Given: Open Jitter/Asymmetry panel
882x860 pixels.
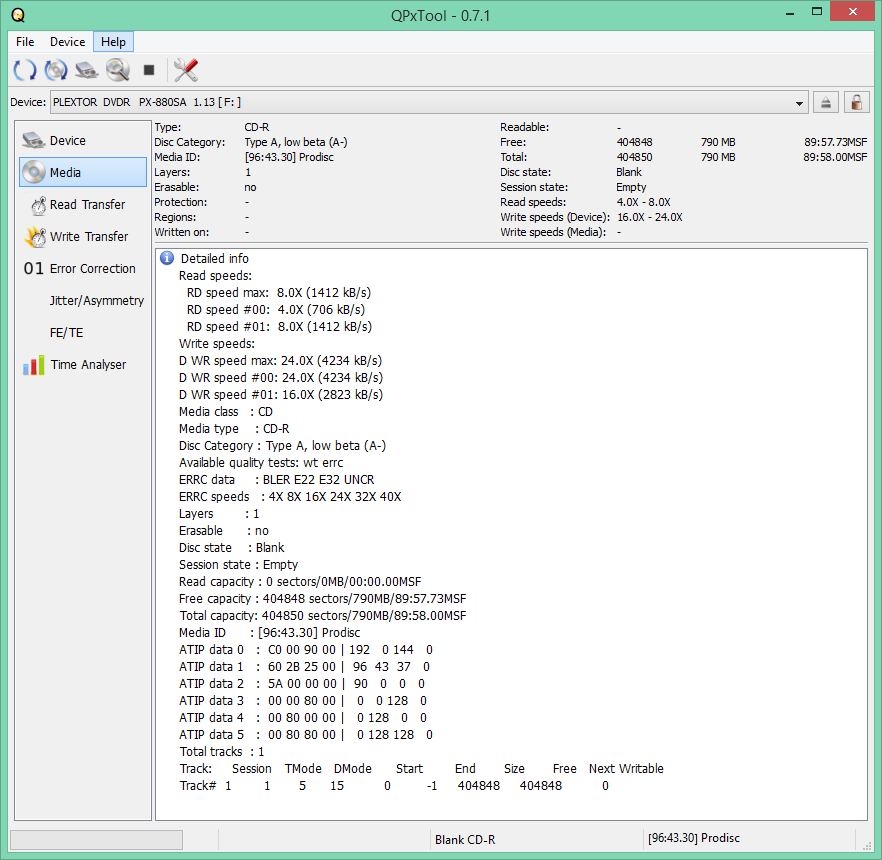Looking at the screenshot, I should pos(83,301).
